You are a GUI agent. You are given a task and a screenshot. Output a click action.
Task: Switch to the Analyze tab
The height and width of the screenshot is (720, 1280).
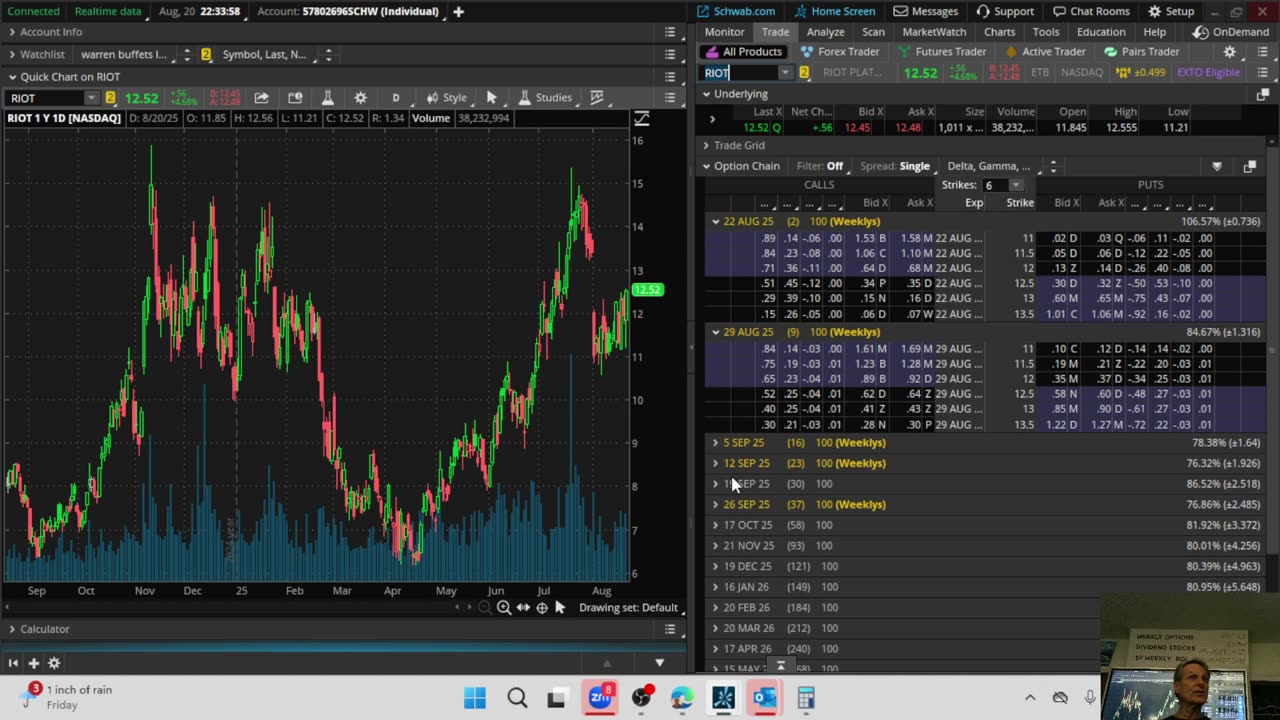(x=825, y=32)
